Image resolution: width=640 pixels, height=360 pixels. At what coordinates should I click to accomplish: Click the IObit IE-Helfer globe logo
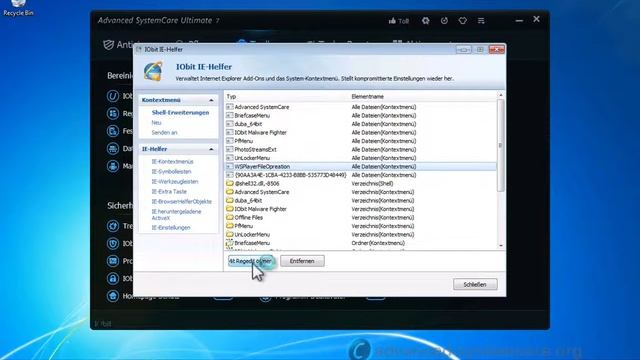pos(153,71)
